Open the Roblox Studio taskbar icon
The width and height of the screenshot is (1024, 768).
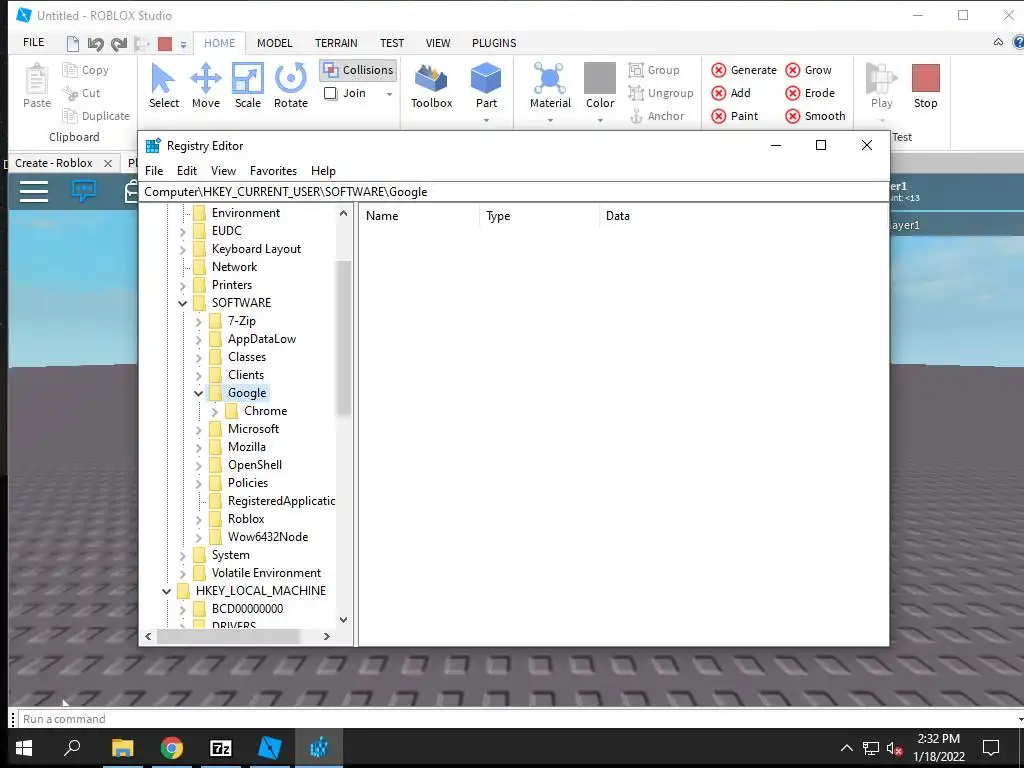(270, 748)
